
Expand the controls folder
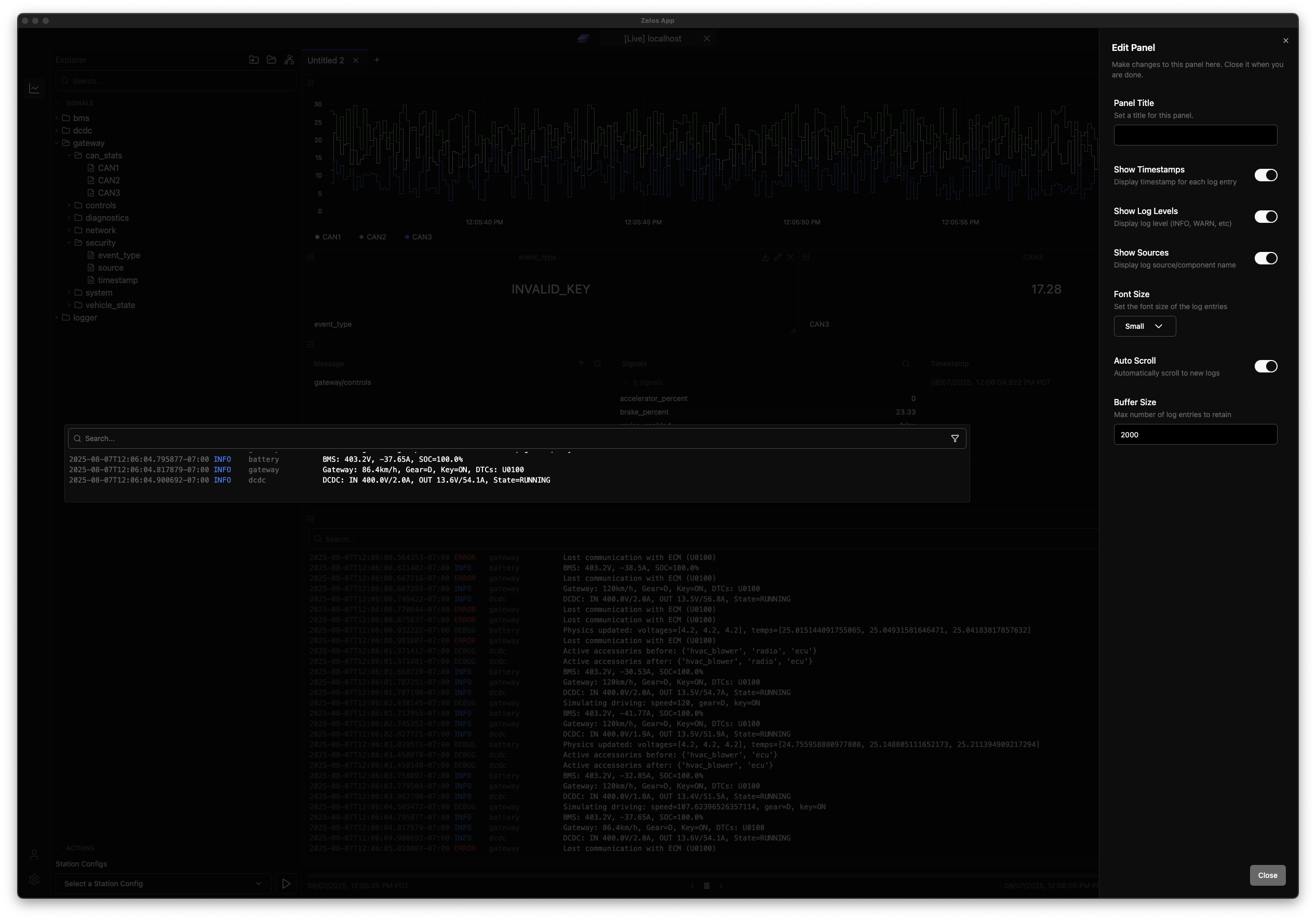[x=70, y=205]
